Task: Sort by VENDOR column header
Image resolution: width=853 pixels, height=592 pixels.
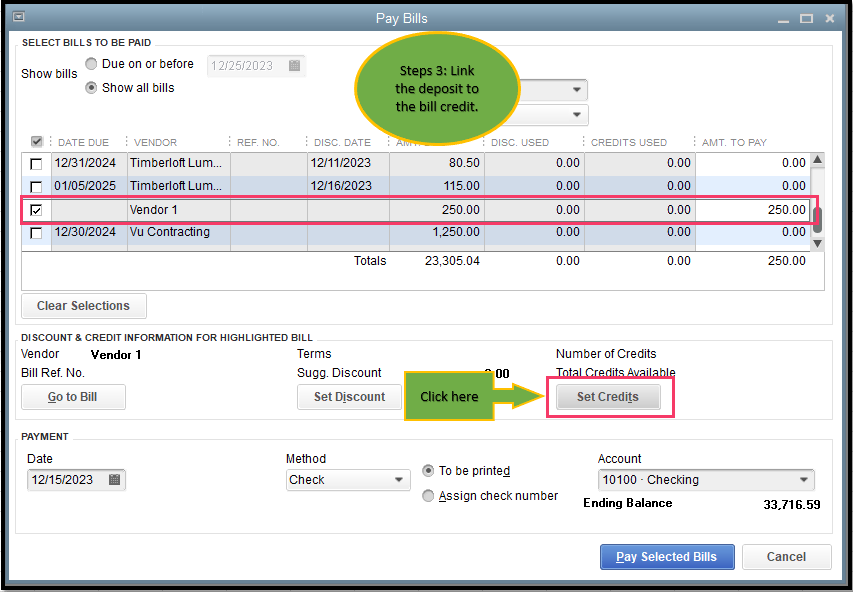Action: coord(156,143)
